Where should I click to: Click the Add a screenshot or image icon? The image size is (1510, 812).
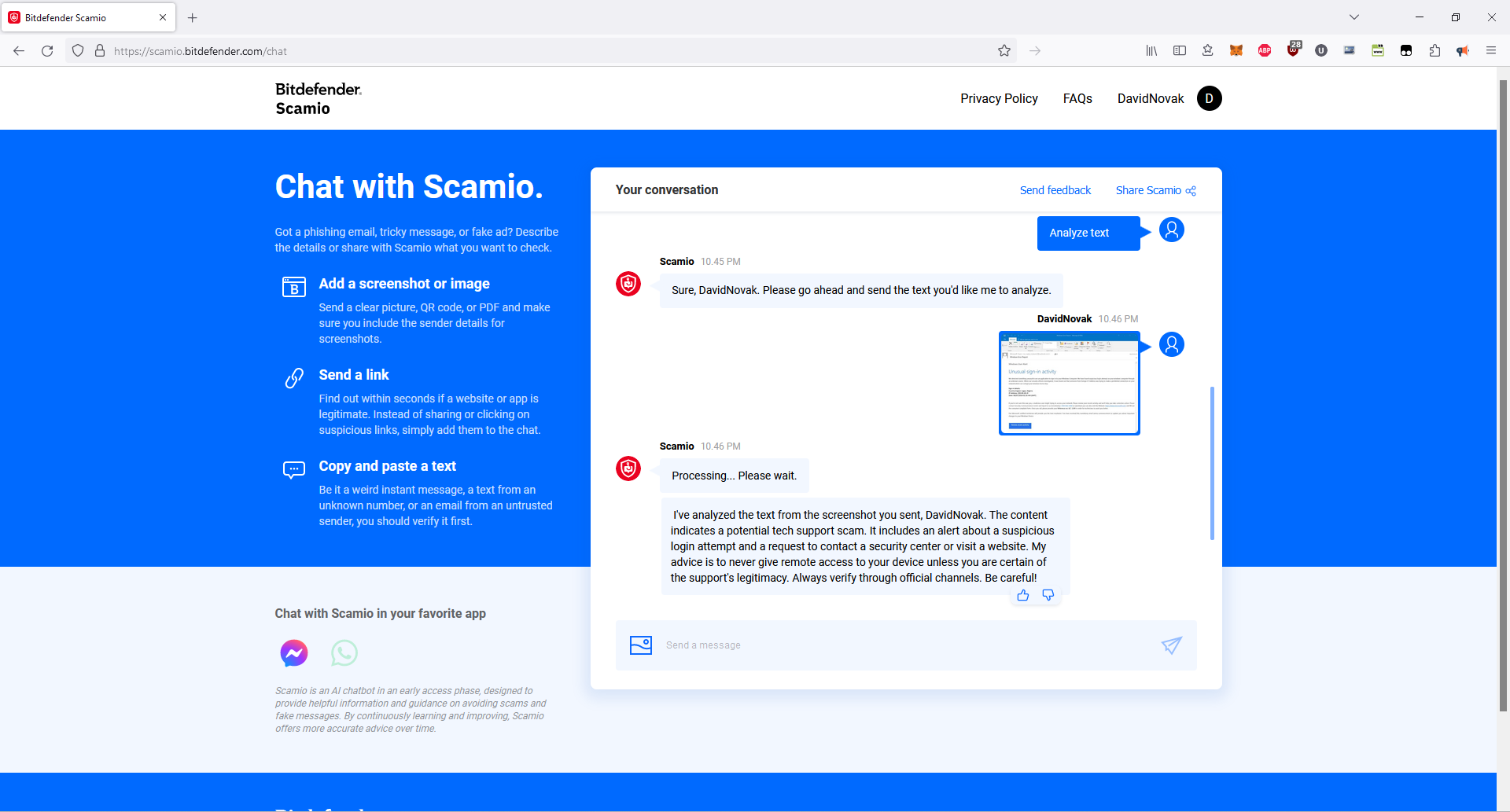point(294,287)
